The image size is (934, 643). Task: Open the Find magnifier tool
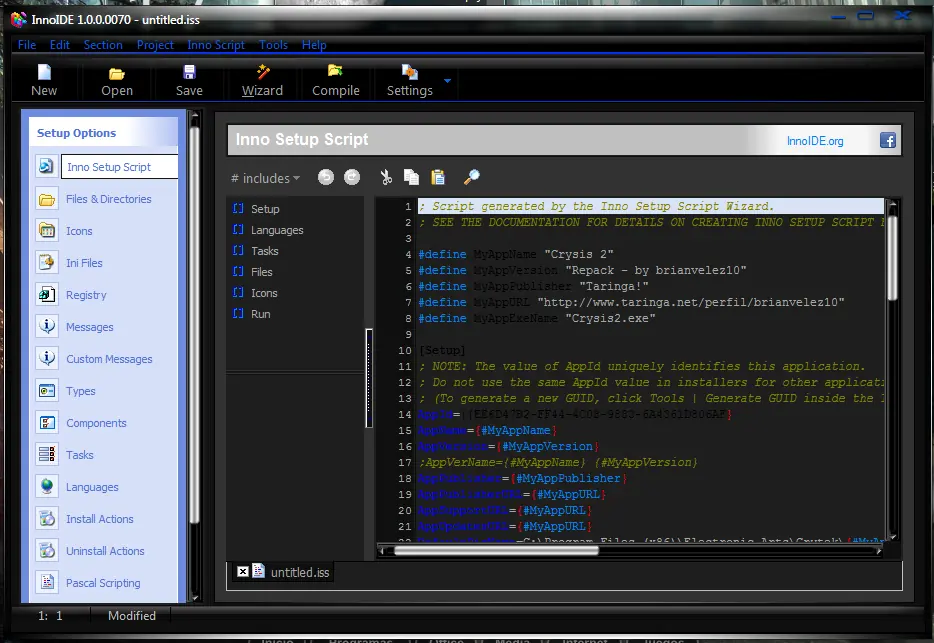point(471,177)
